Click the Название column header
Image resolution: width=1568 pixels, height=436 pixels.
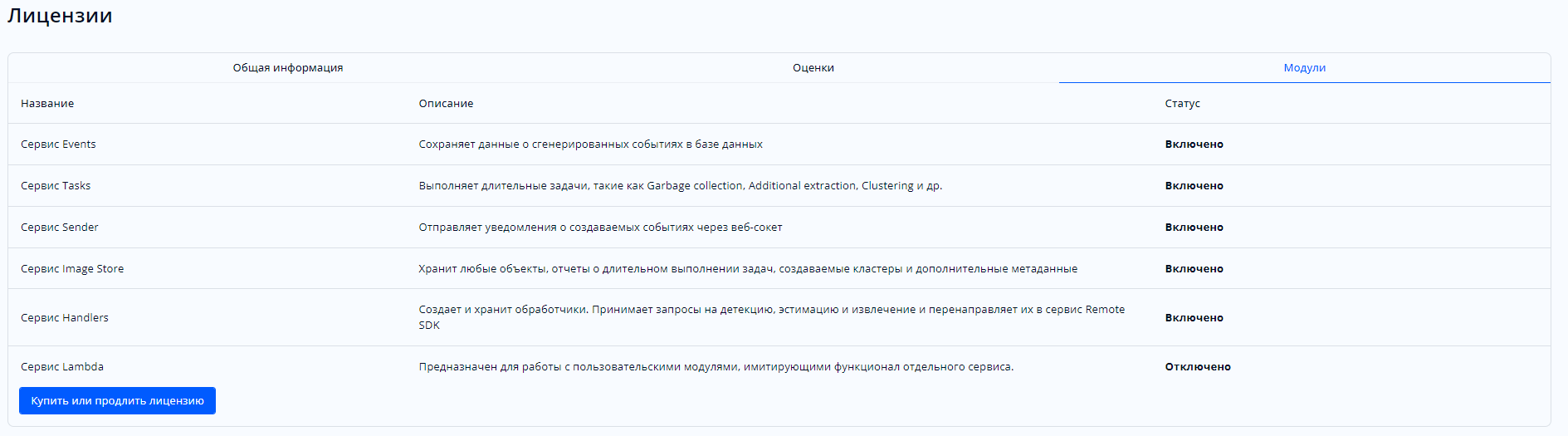pos(47,104)
